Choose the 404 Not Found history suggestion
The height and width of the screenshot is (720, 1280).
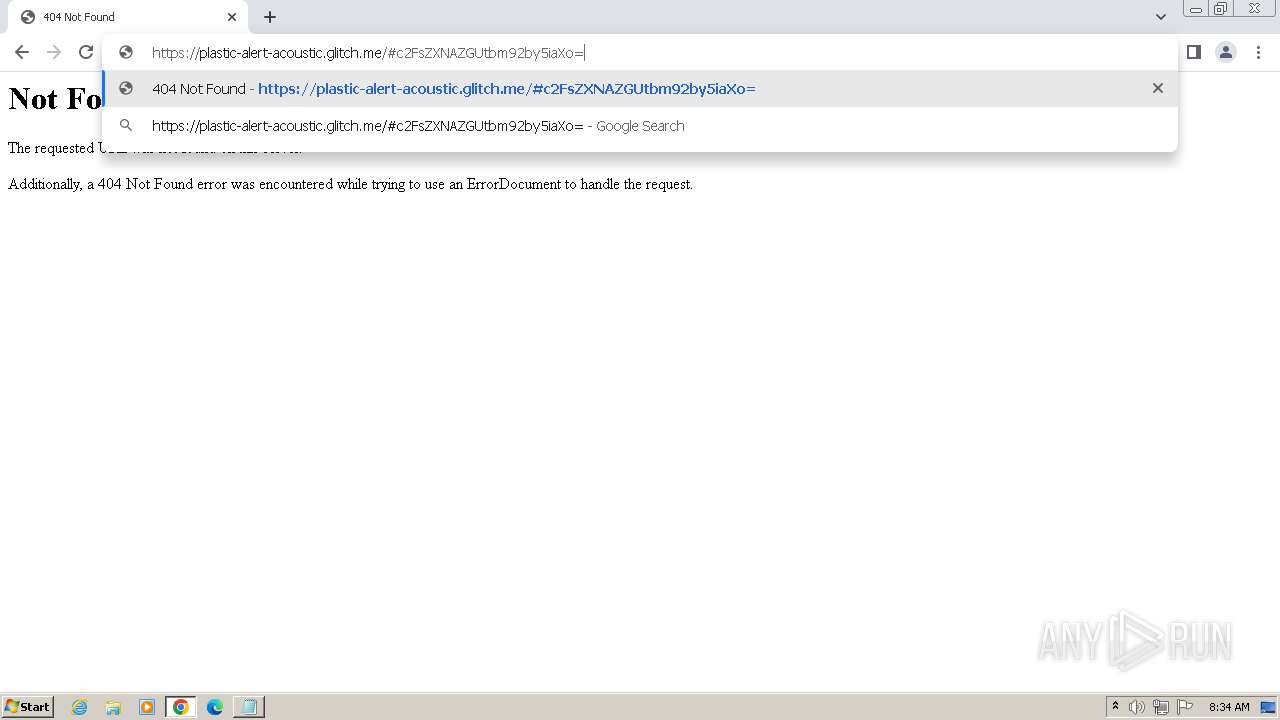tap(640, 89)
